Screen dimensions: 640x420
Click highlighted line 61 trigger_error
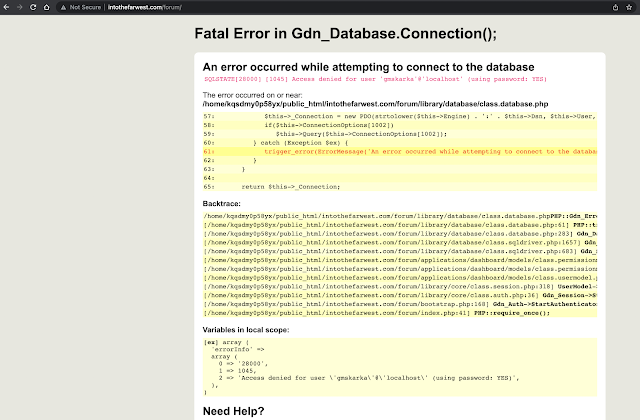tap(400, 151)
